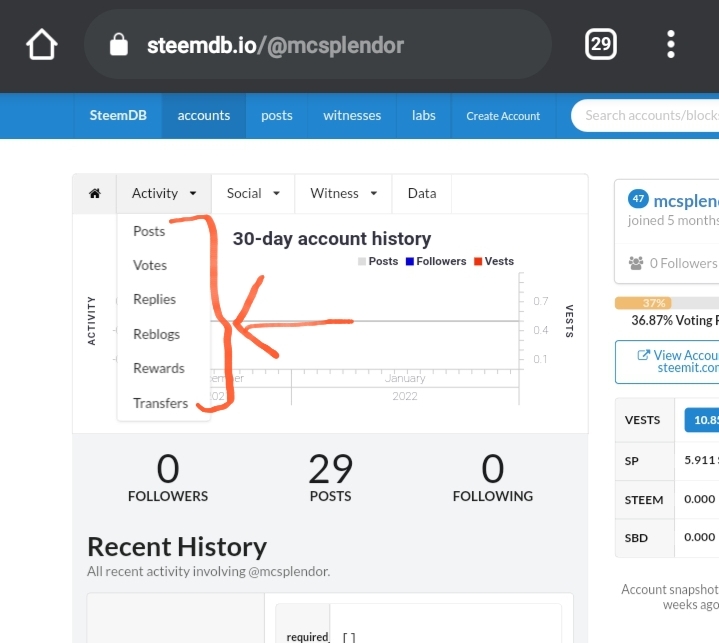Switch to the Data tab
Viewport: 719px width, 643px height.
[422, 194]
